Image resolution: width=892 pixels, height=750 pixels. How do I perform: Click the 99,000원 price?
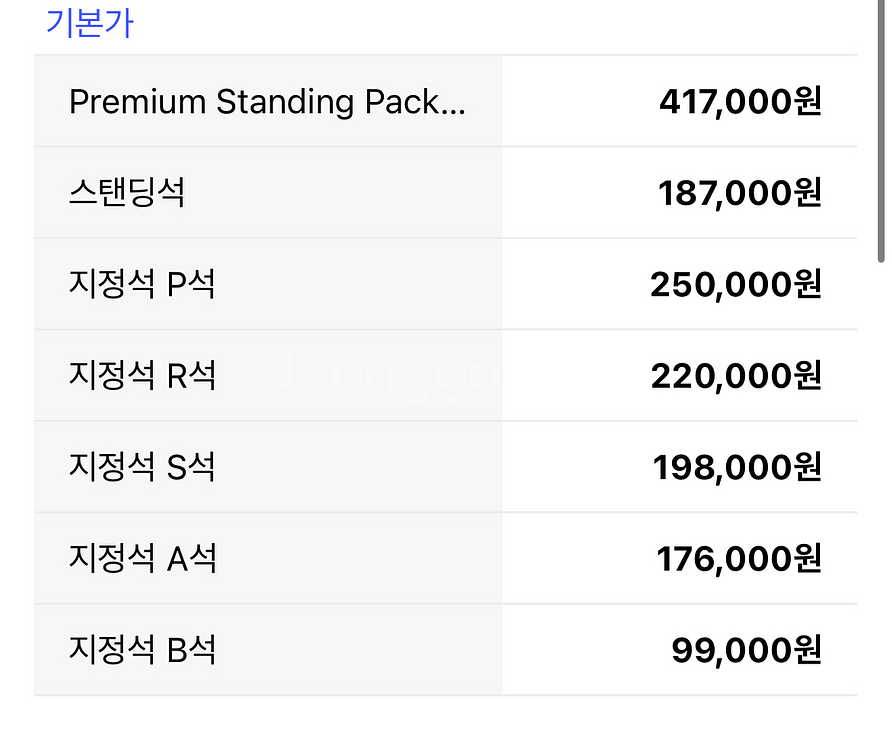[746, 650]
